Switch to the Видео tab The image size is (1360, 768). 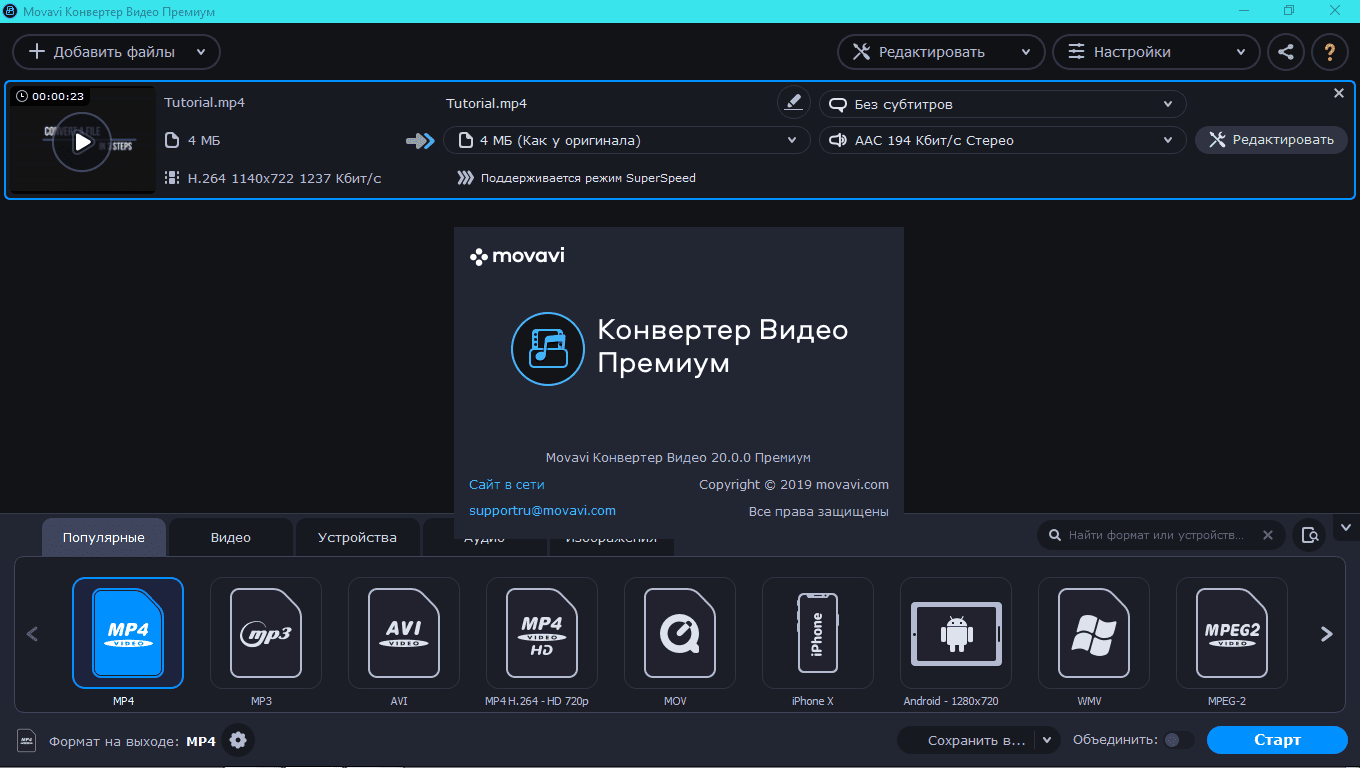231,537
